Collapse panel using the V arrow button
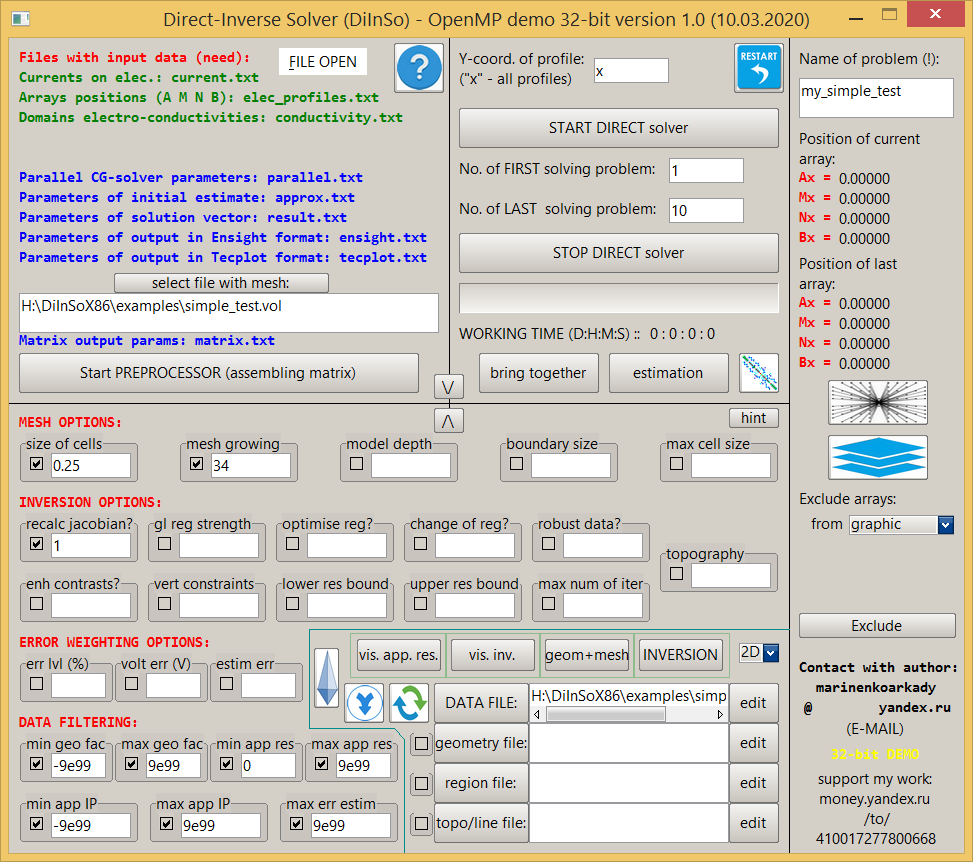The height and width of the screenshot is (862, 973). coord(448,387)
